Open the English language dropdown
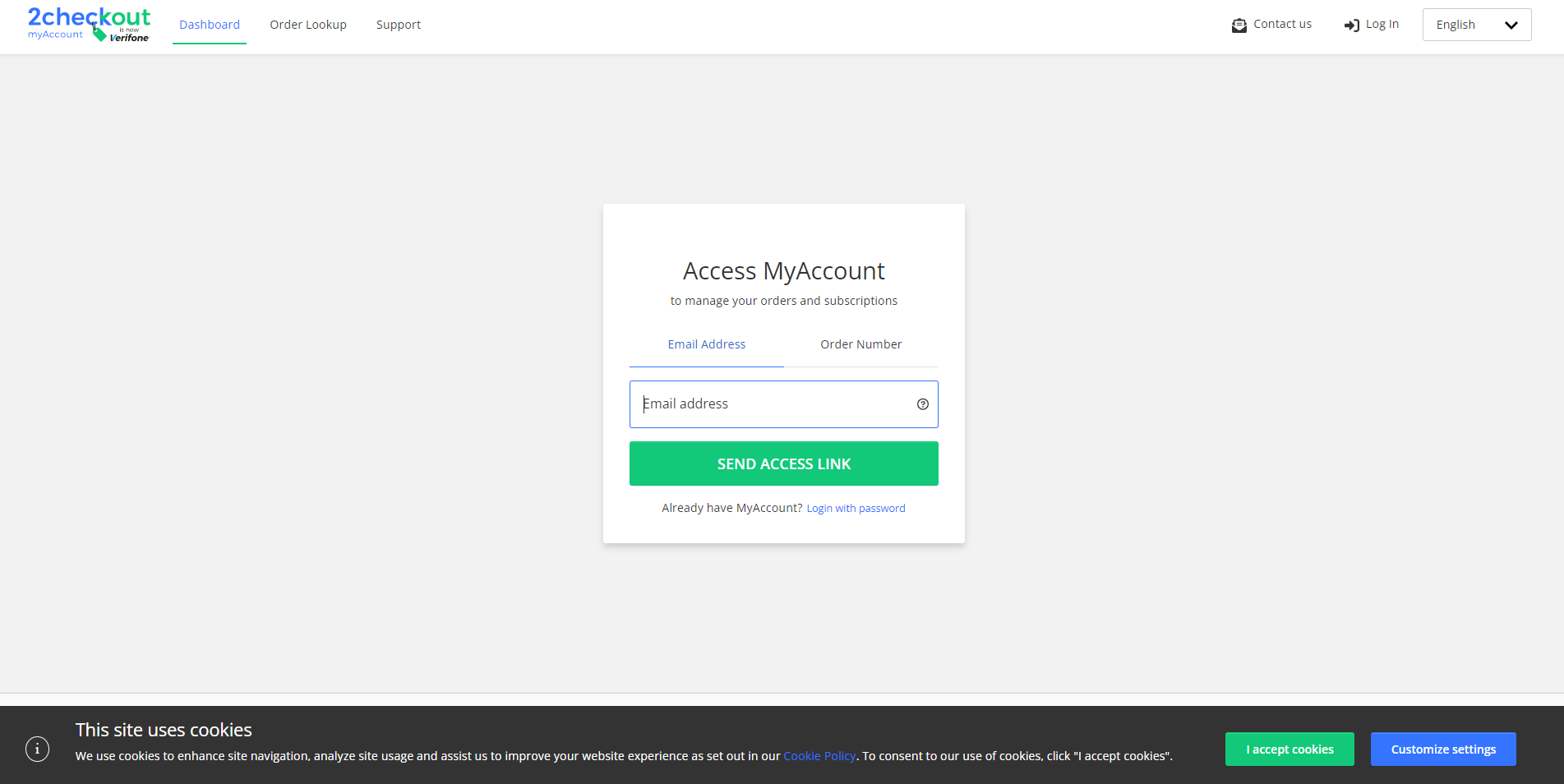The image size is (1564, 784). pyautogui.click(x=1476, y=25)
